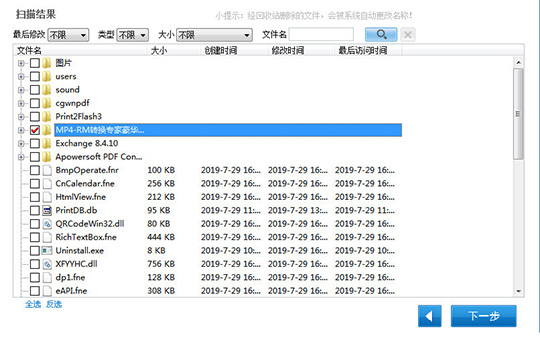
Task: Sort by 创建时间 column header
Action: coord(233,51)
